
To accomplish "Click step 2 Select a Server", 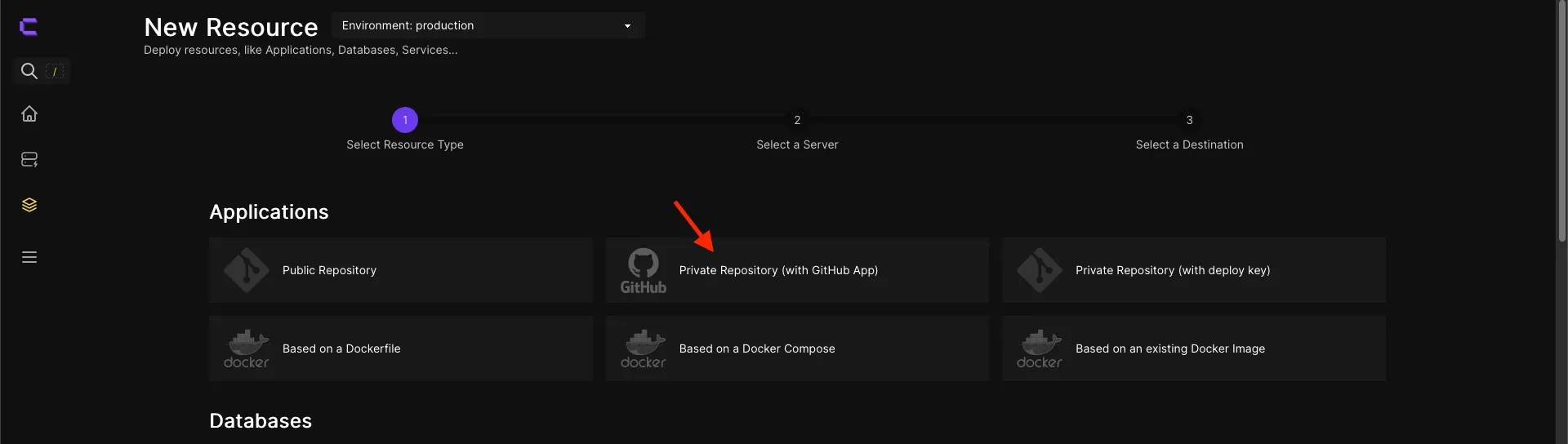I will 797,120.
